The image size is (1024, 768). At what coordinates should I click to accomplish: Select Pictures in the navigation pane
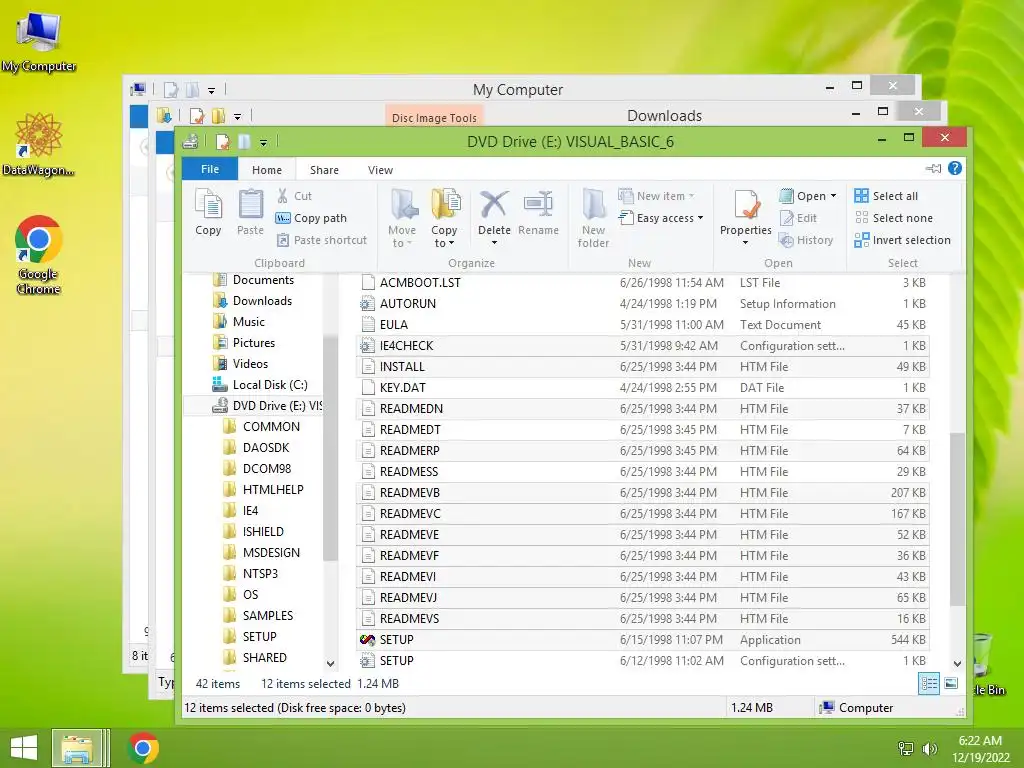(244, 342)
